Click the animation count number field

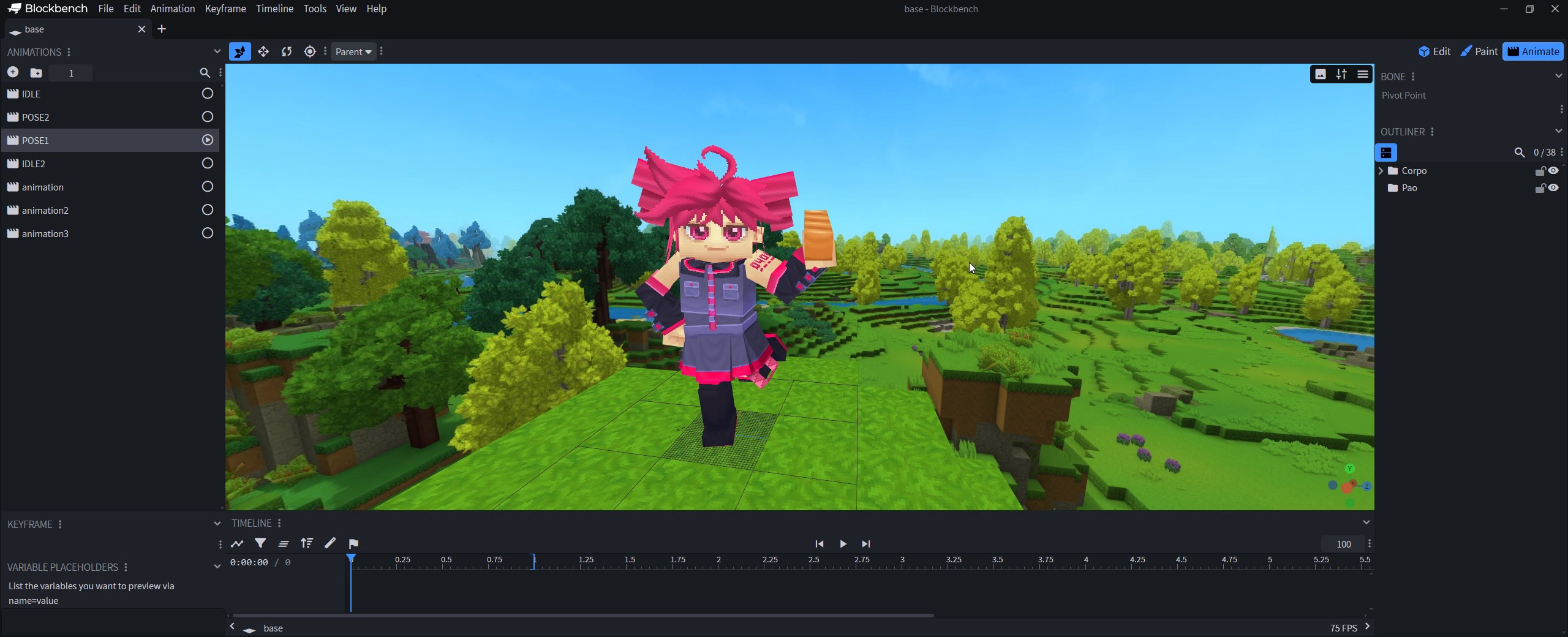pos(71,73)
